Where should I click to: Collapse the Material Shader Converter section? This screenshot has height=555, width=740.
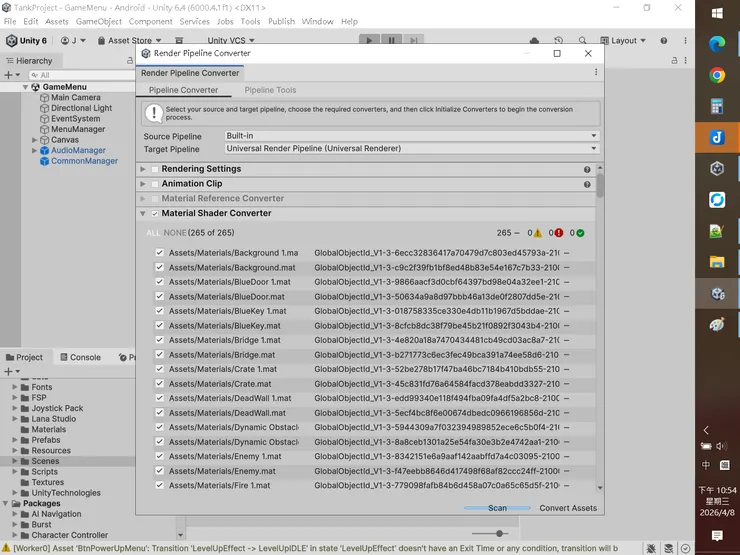point(143,213)
